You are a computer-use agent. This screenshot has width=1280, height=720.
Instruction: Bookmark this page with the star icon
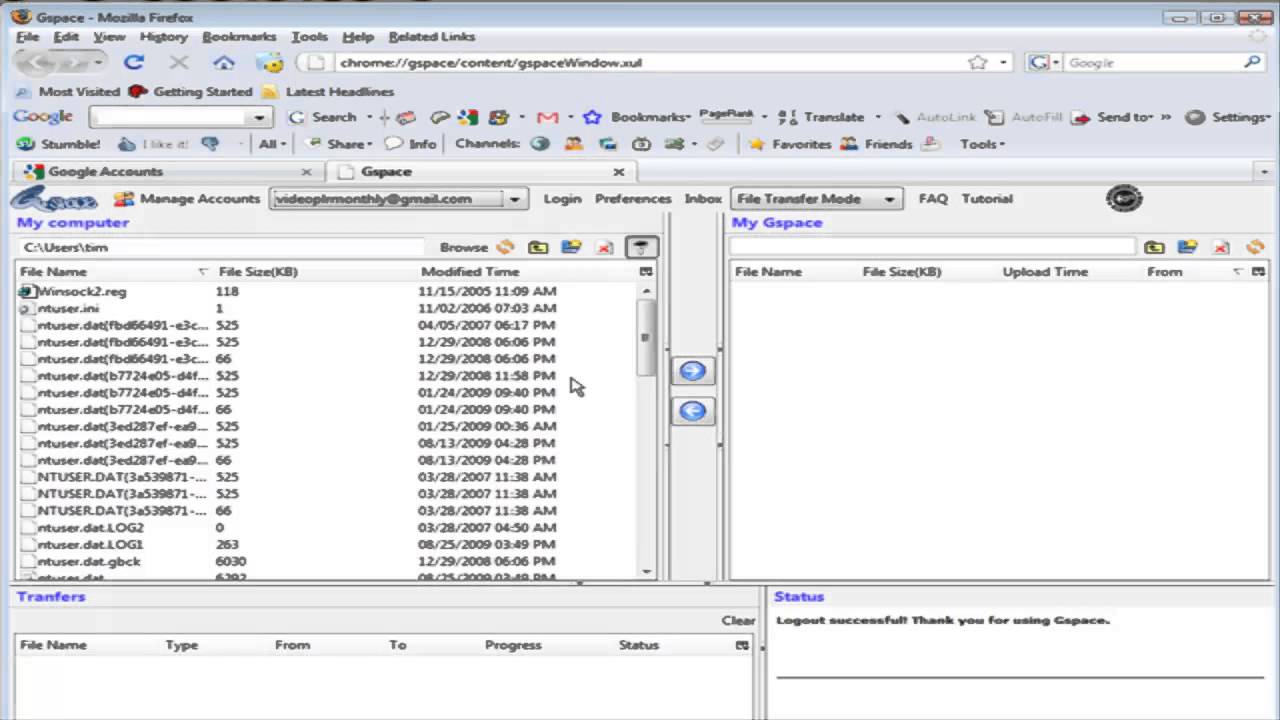point(977,62)
